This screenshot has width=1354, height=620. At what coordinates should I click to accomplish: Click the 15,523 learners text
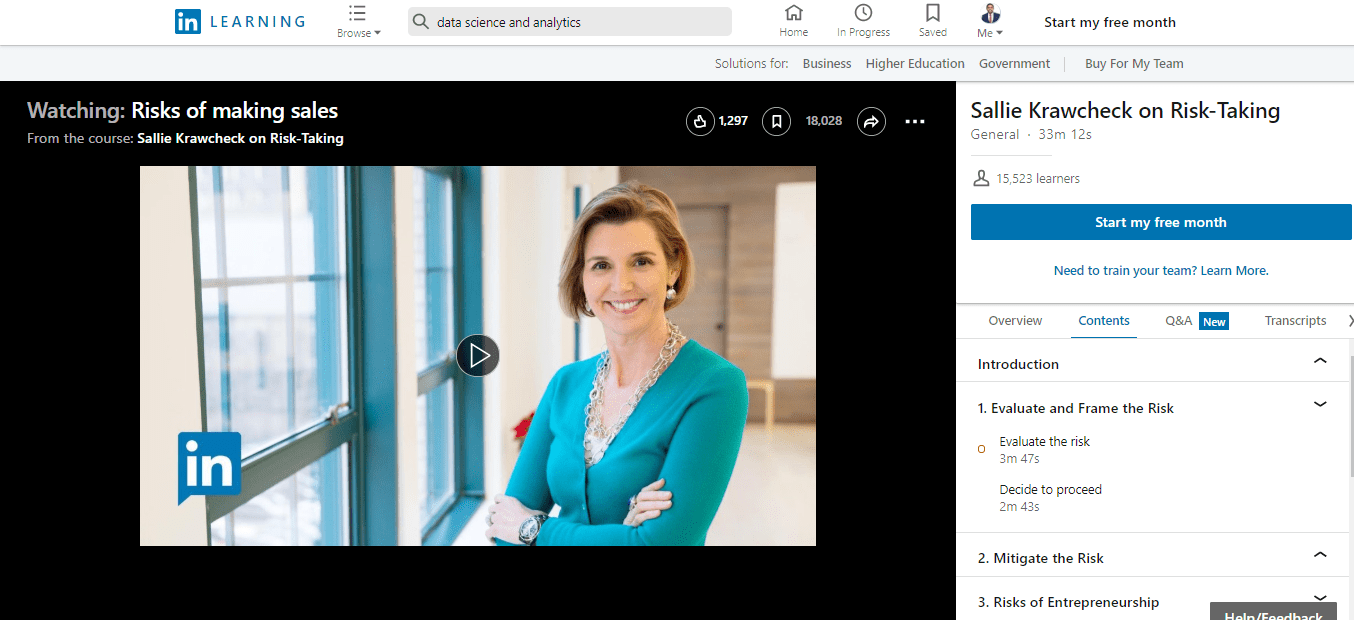pos(1038,179)
